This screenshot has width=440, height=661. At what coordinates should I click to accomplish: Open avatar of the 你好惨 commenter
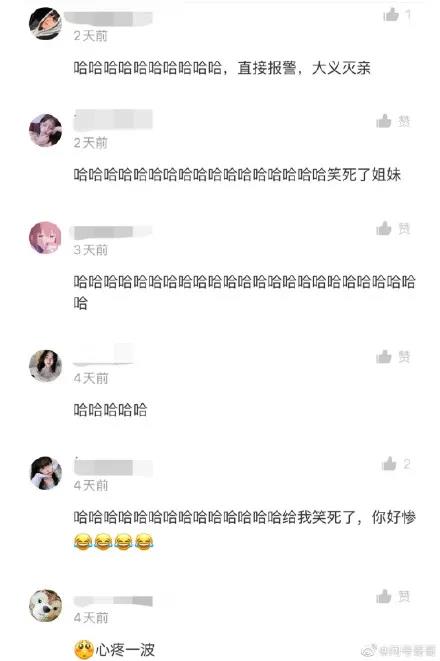[46, 473]
